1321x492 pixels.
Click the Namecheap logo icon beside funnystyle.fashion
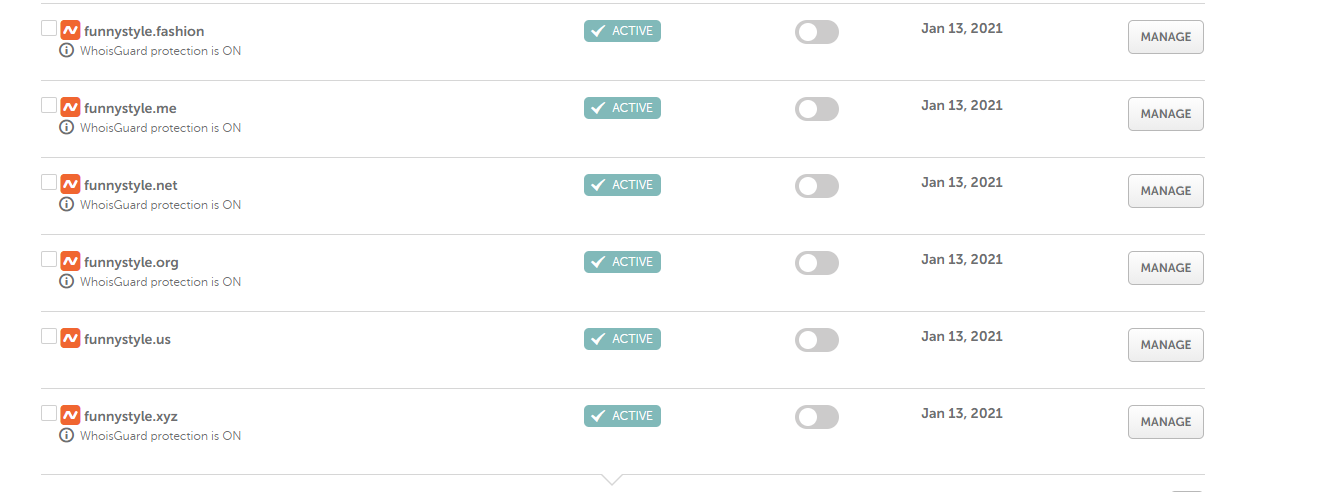(70, 31)
